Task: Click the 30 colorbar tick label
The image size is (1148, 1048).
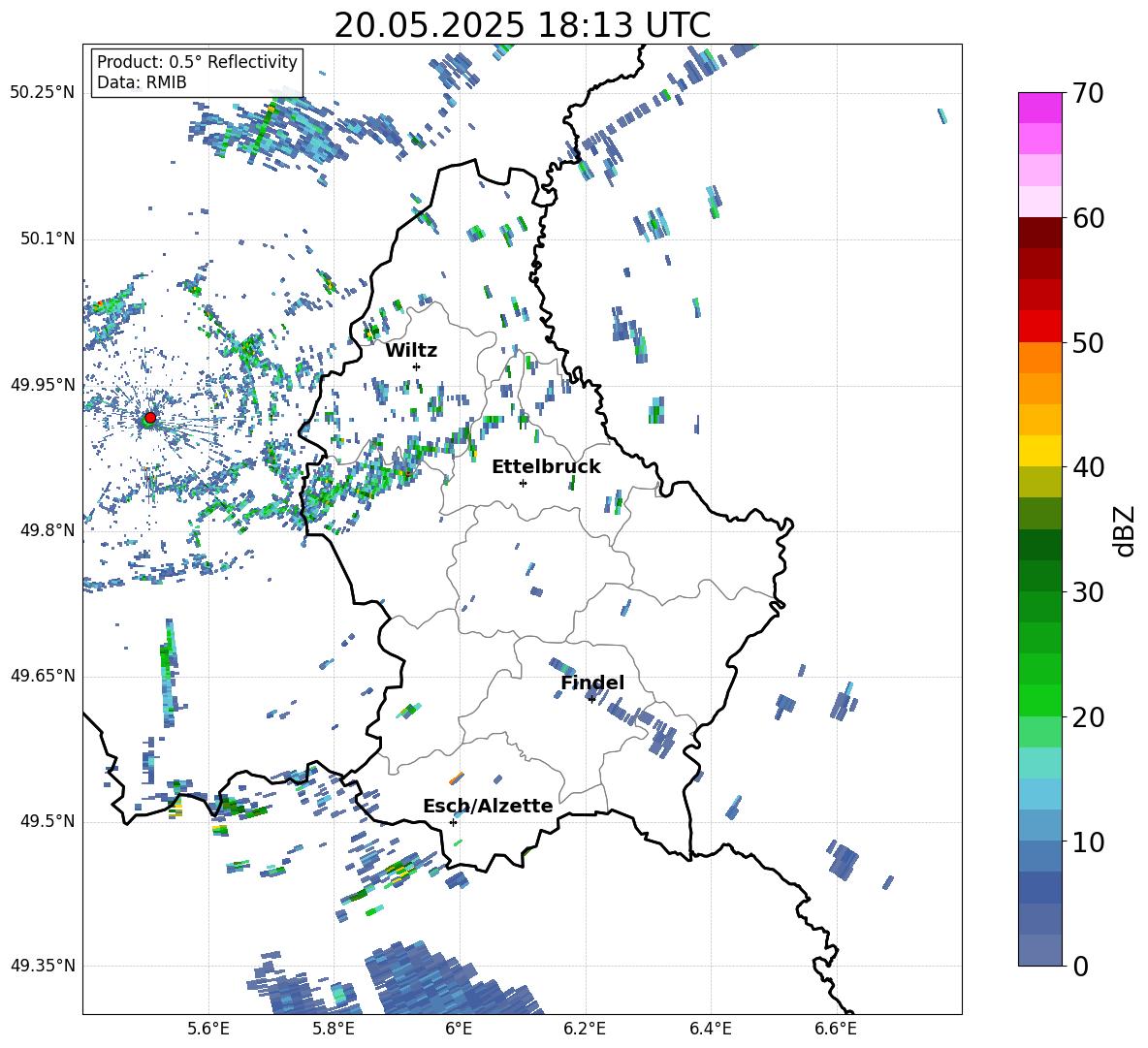Action: coord(1088,592)
